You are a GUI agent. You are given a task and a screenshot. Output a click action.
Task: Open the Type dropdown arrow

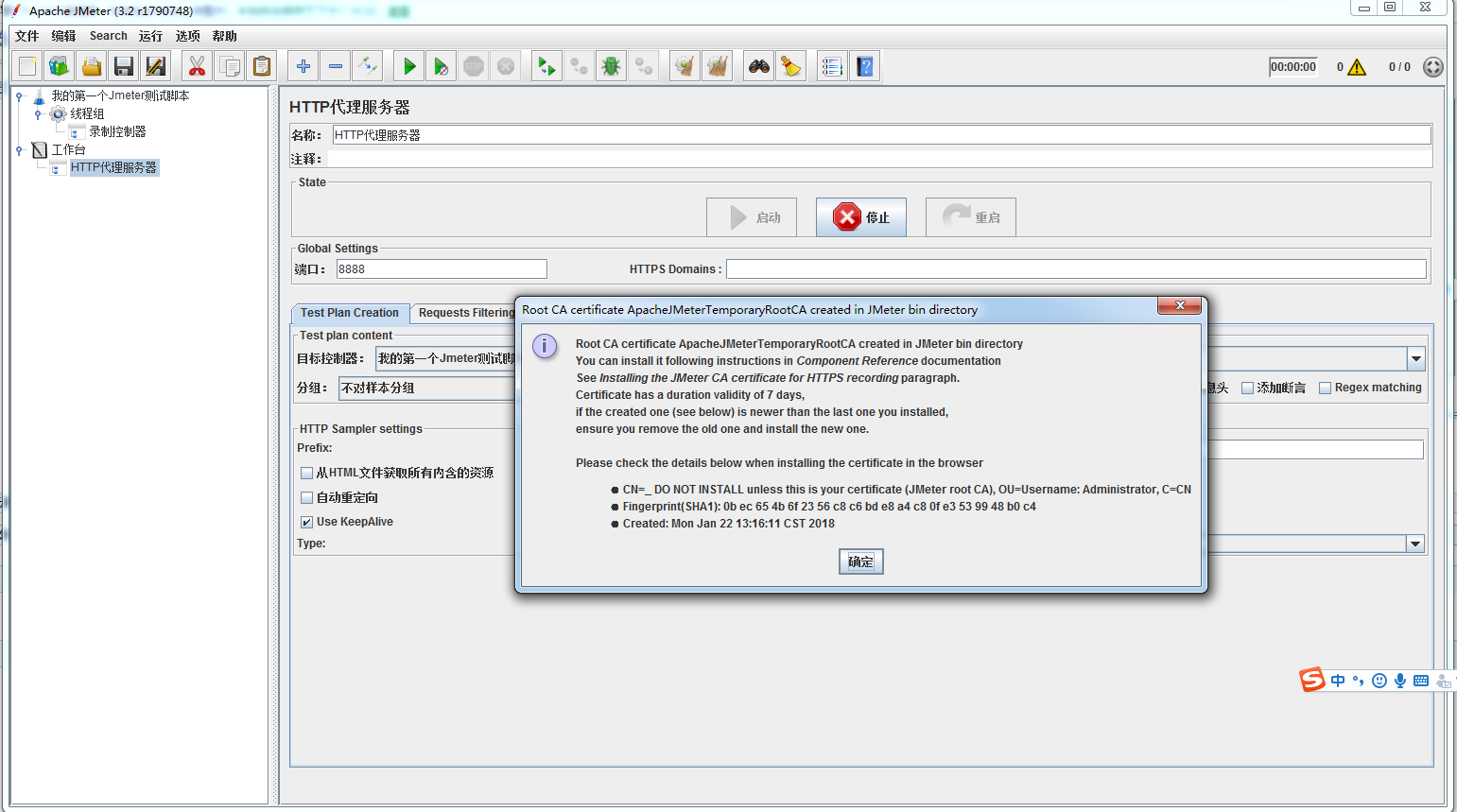click(1415, 544)
